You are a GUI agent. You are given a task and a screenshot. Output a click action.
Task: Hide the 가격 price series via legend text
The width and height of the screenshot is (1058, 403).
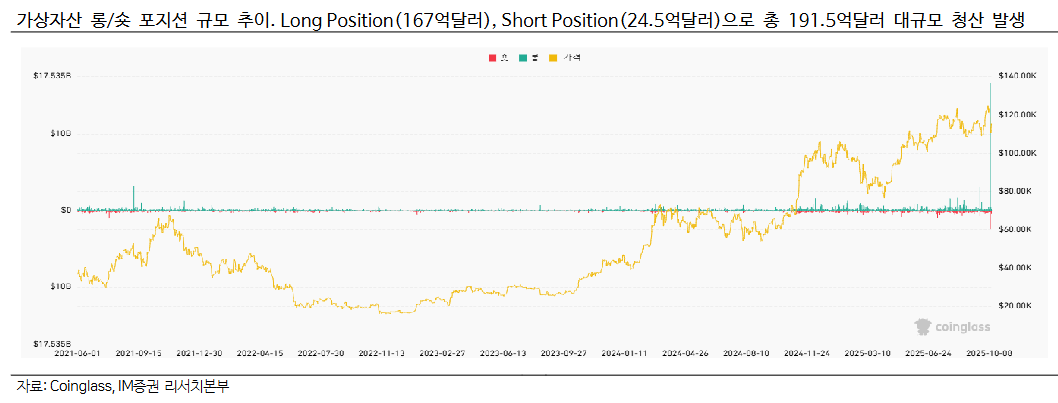(573, 59)
